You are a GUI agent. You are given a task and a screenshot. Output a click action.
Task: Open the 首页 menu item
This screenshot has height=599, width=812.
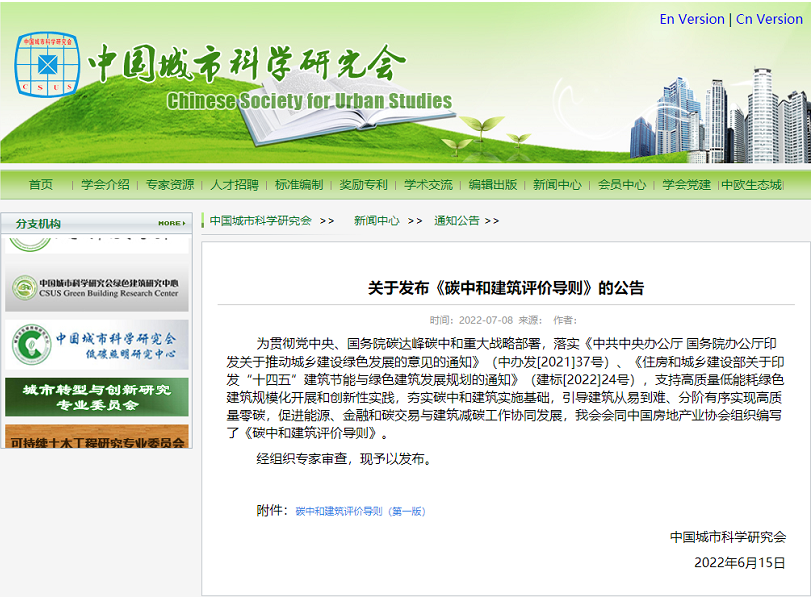tap(40, 184)
